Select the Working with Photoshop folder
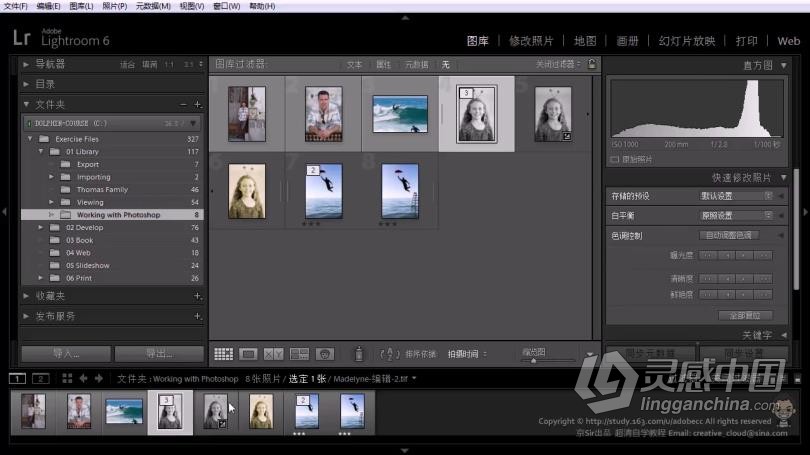Screen dimensions: 810x455 pyautogui.click(x=112, y=215)
